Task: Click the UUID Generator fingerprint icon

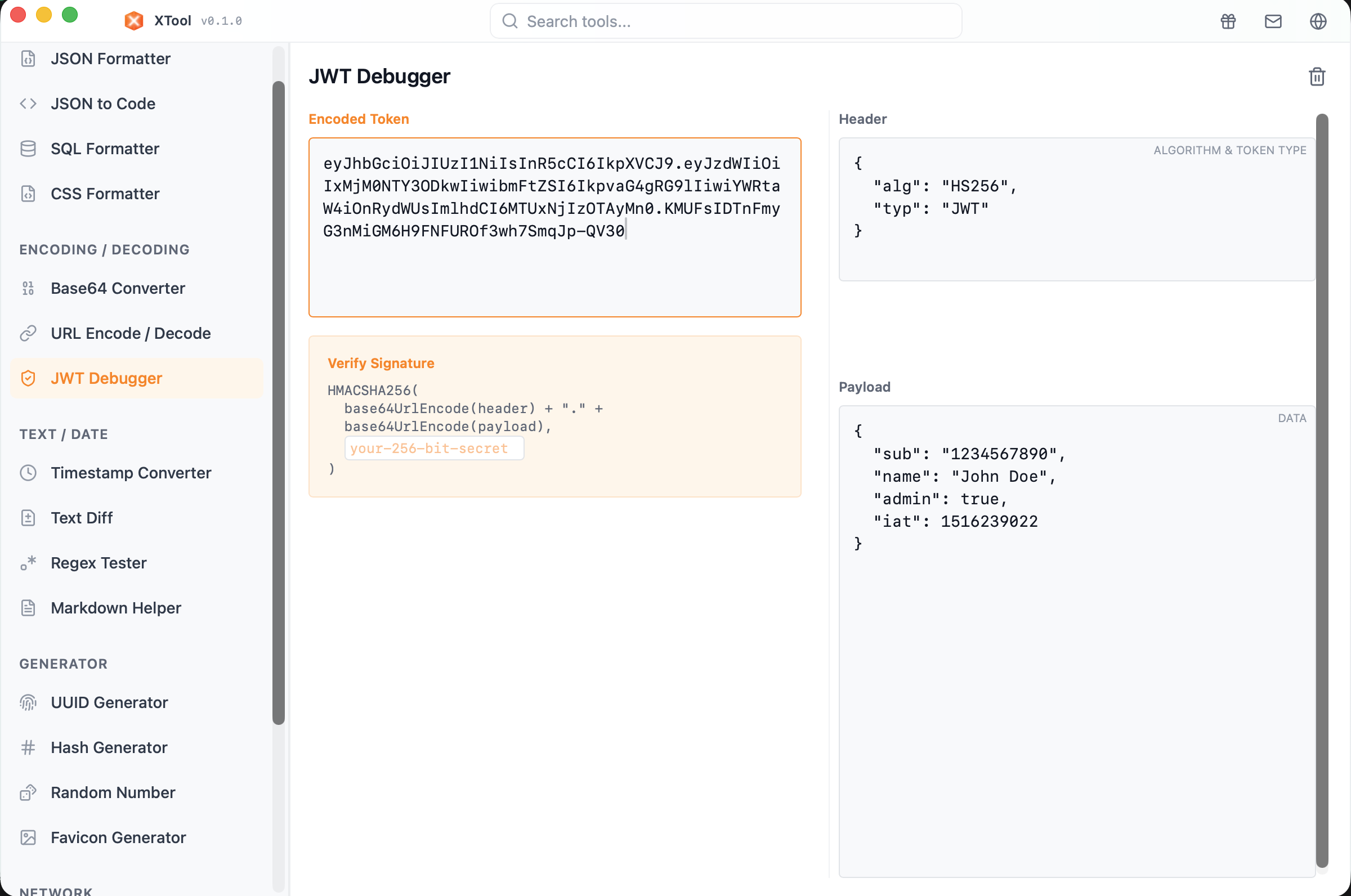Action: click(28, 702)
